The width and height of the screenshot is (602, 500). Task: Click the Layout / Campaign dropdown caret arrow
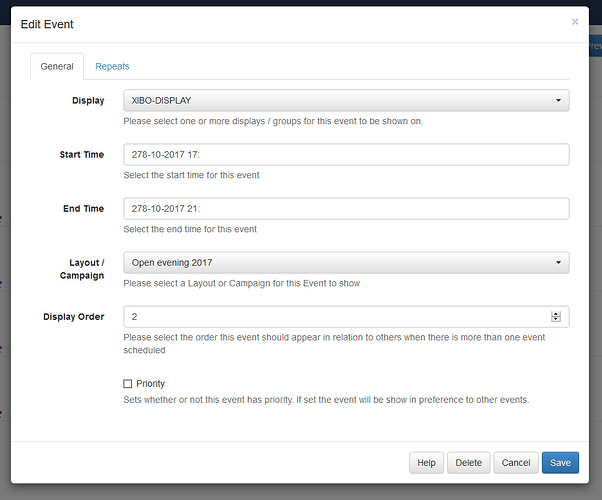coord(558,263)
